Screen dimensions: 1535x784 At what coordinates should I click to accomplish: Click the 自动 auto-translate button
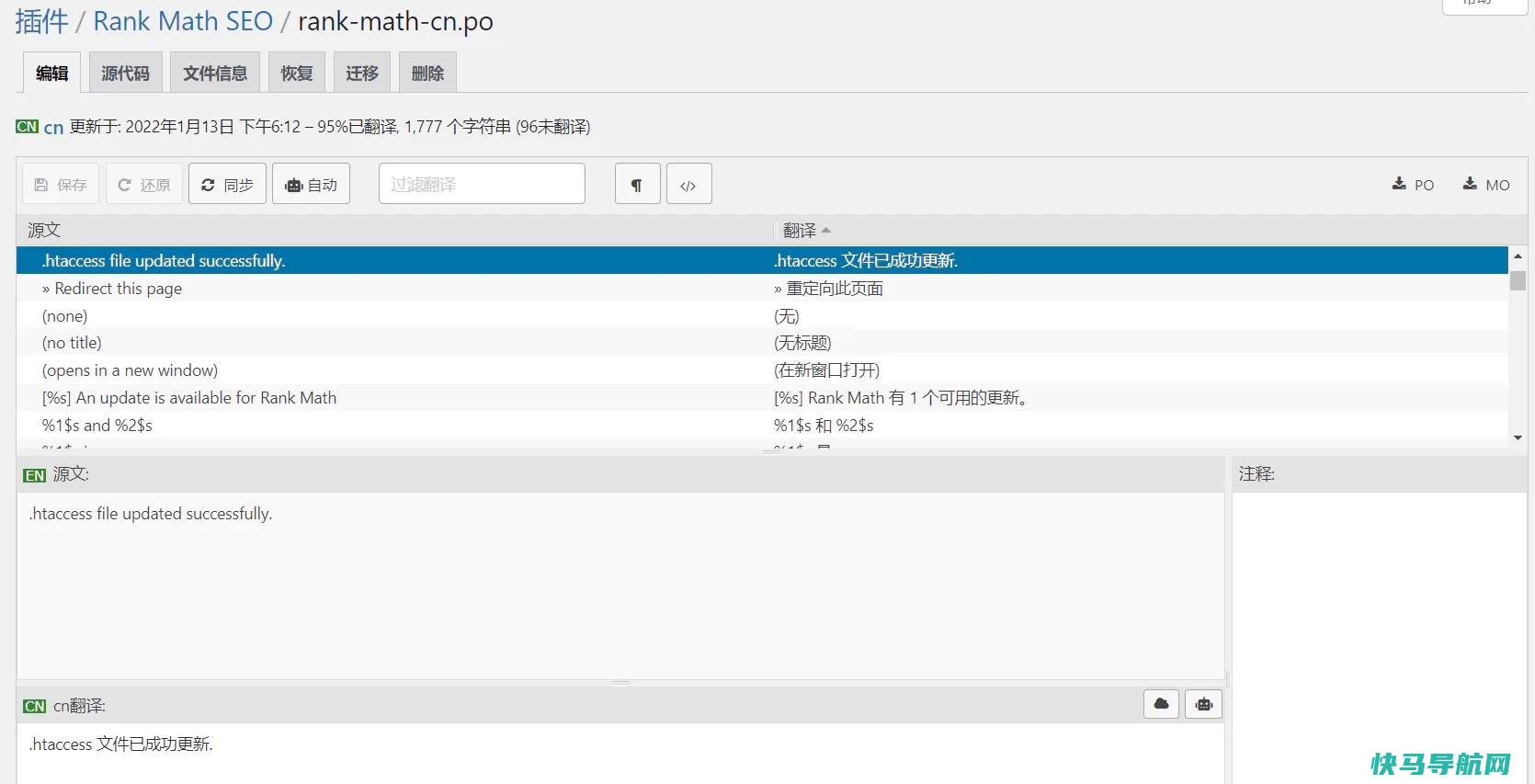point(311,184)
